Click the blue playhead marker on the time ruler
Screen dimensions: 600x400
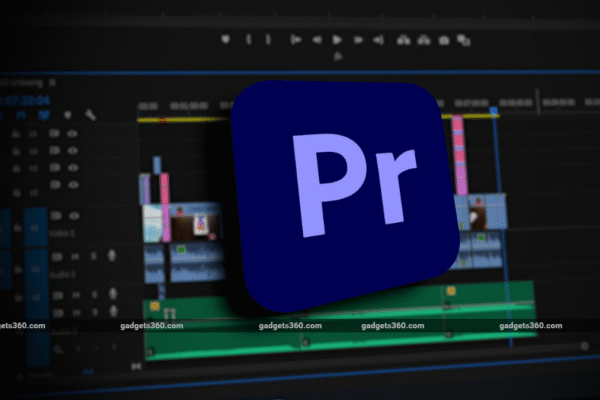pyautogui.click(x=494, y=111)
